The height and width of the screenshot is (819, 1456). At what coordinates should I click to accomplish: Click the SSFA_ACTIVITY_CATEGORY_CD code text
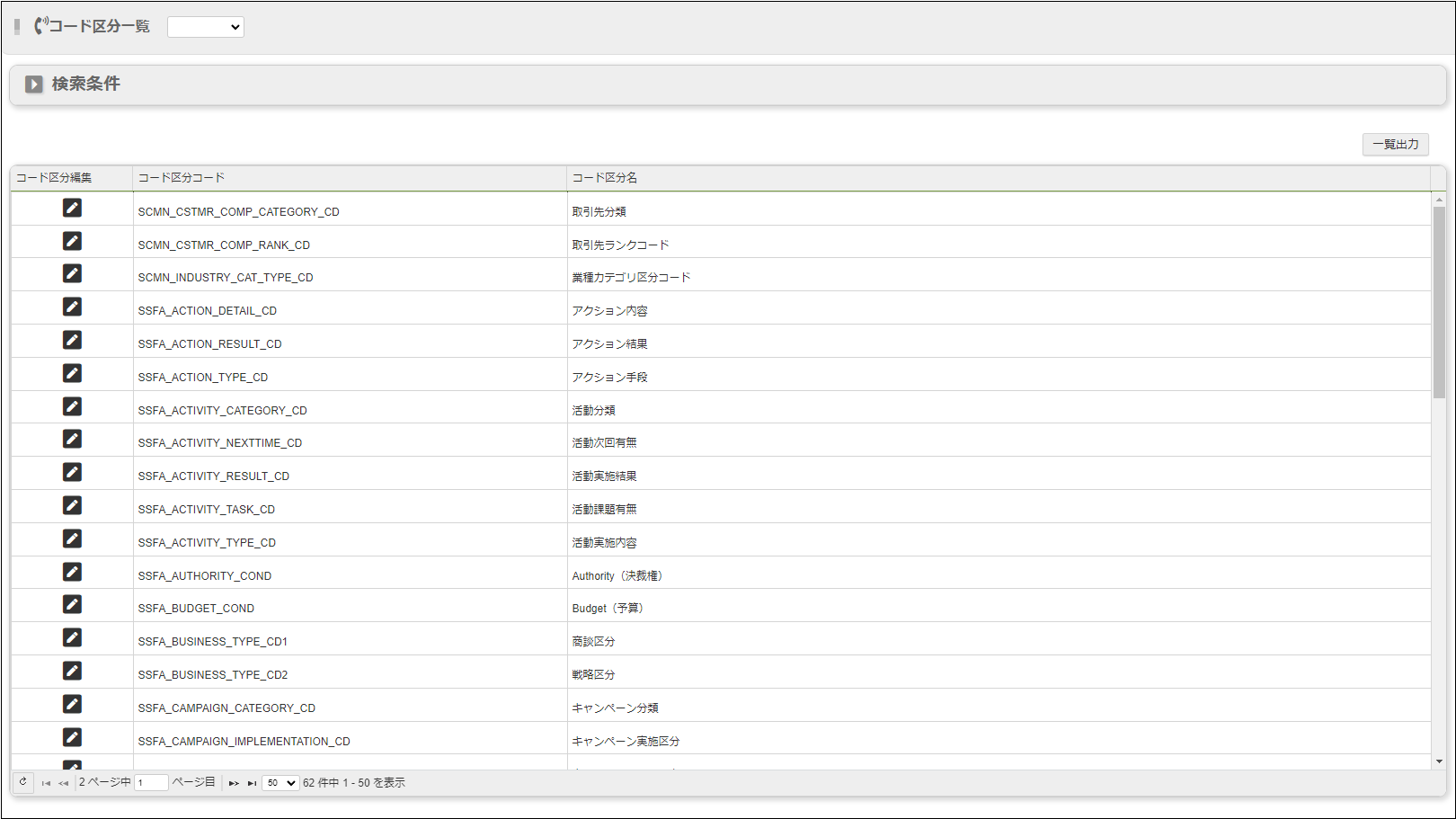[222, 410]
